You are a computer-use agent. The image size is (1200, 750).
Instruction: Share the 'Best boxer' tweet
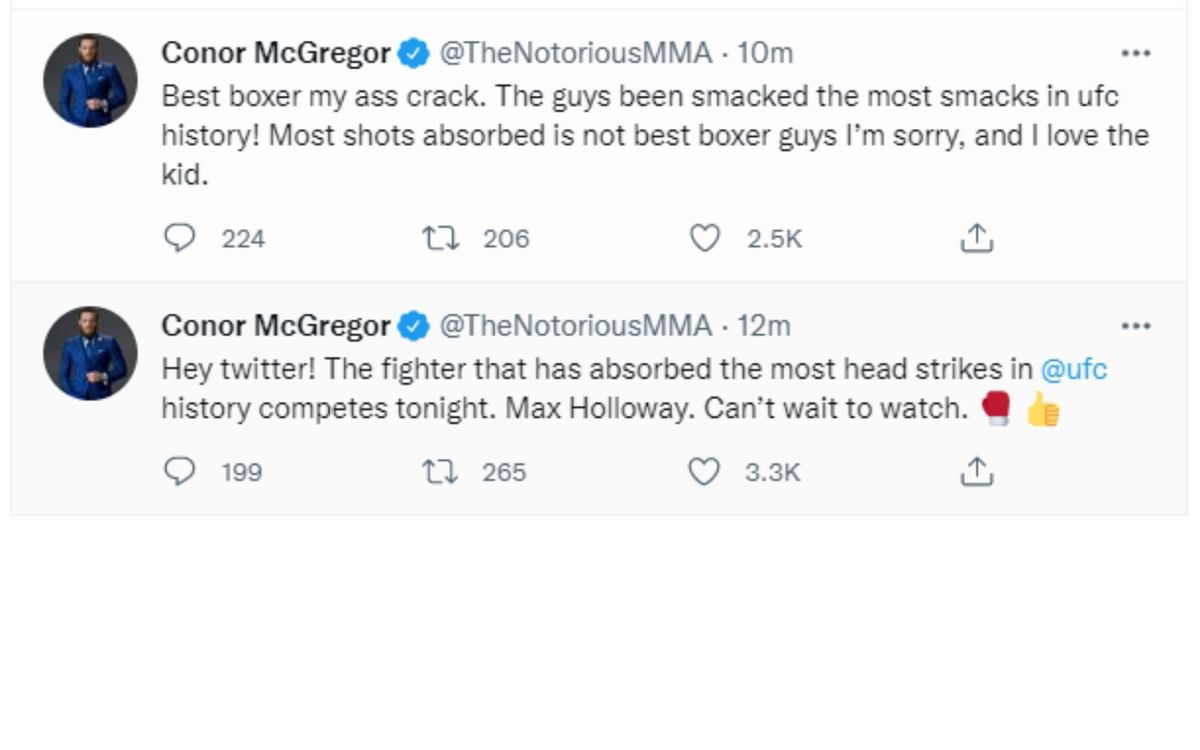point(975,238)
